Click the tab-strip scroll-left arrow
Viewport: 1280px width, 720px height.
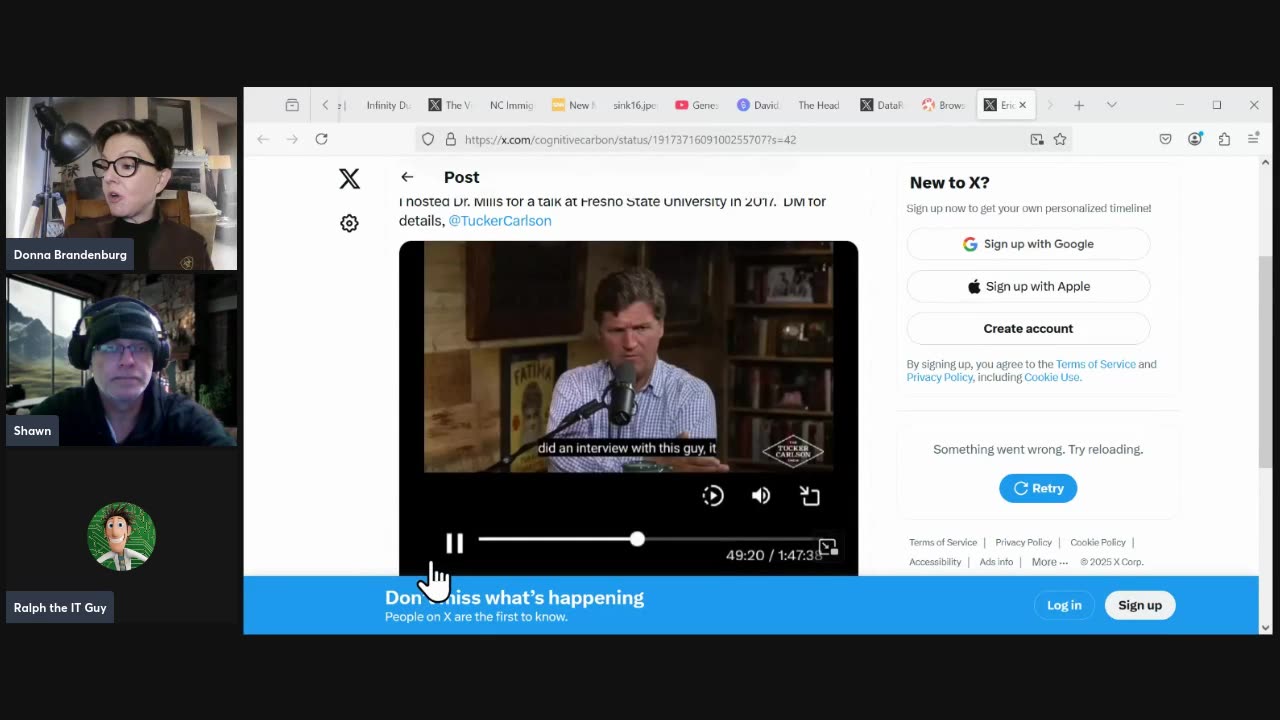point(325,105)
